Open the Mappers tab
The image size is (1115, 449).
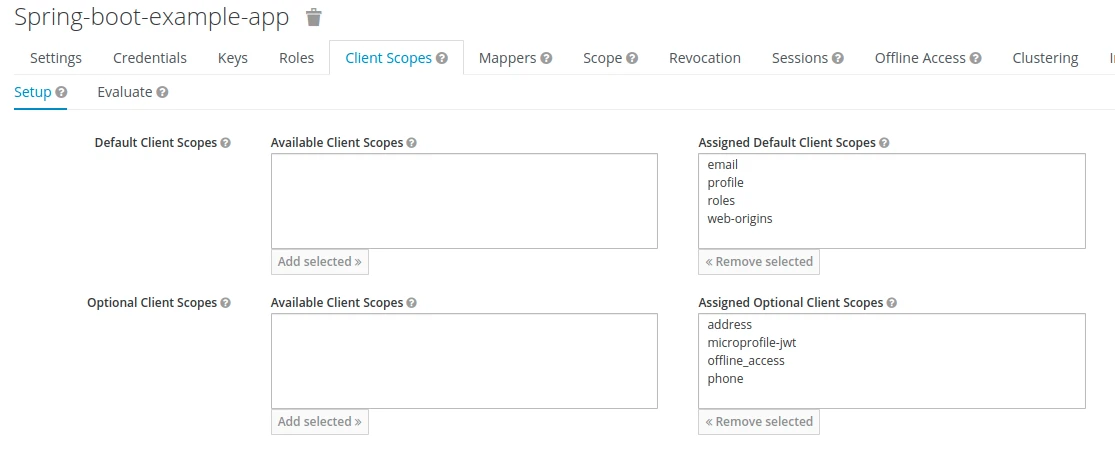[507, 58]
